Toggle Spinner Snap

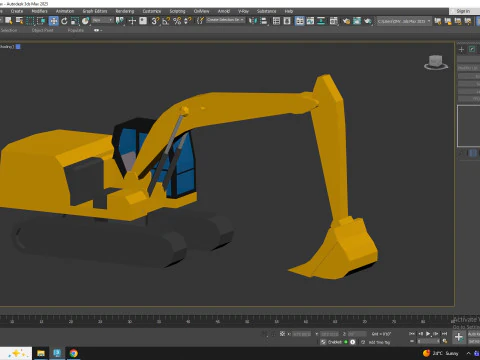(x=188, y=21)
